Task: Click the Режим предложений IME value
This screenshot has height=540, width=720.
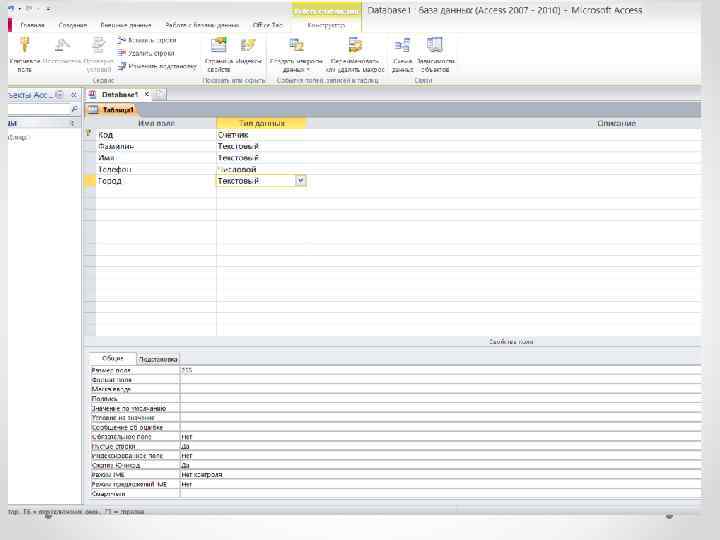Action: pyautogui.click(x=440, y=484)
